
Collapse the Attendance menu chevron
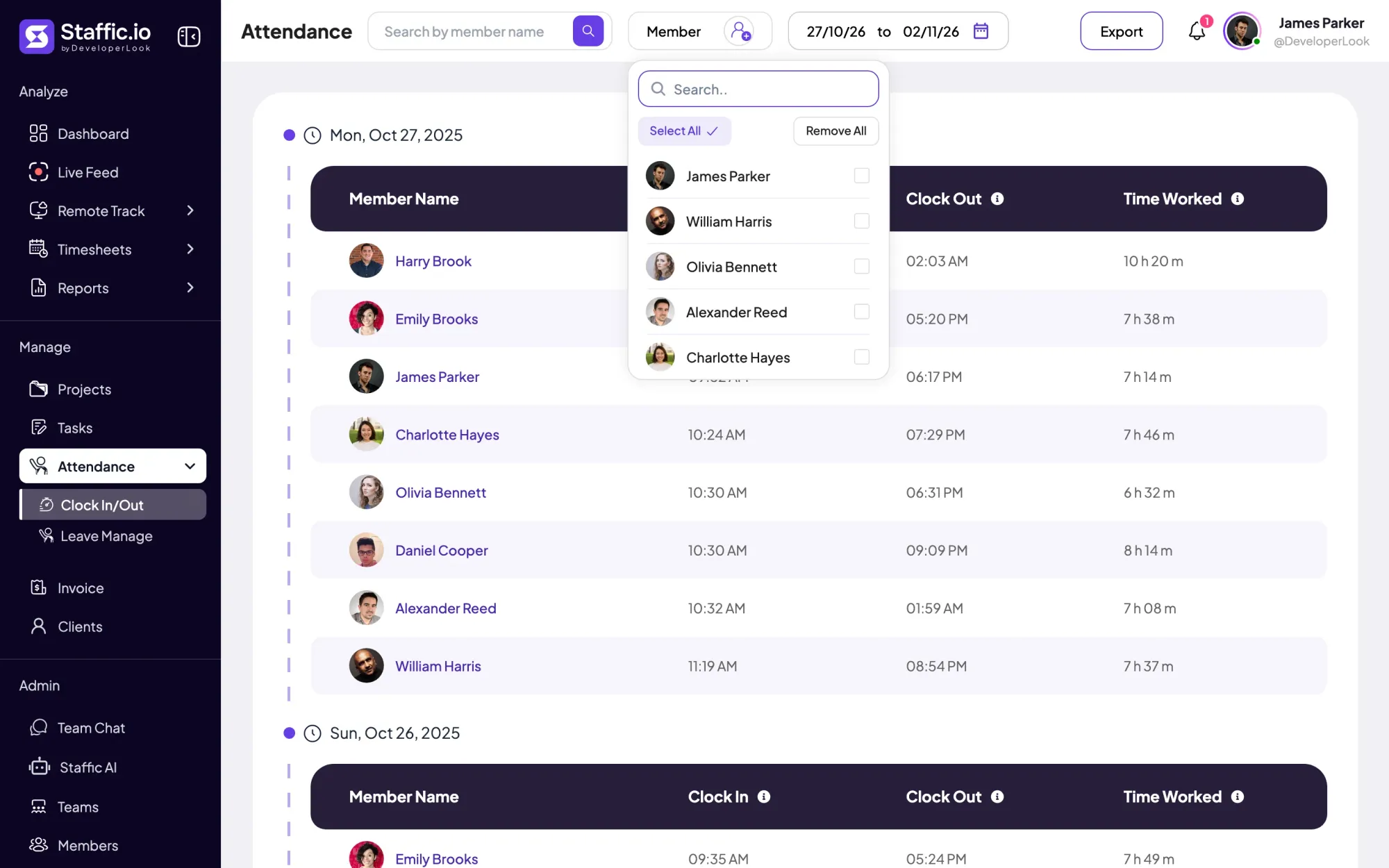tap(190, 466)
